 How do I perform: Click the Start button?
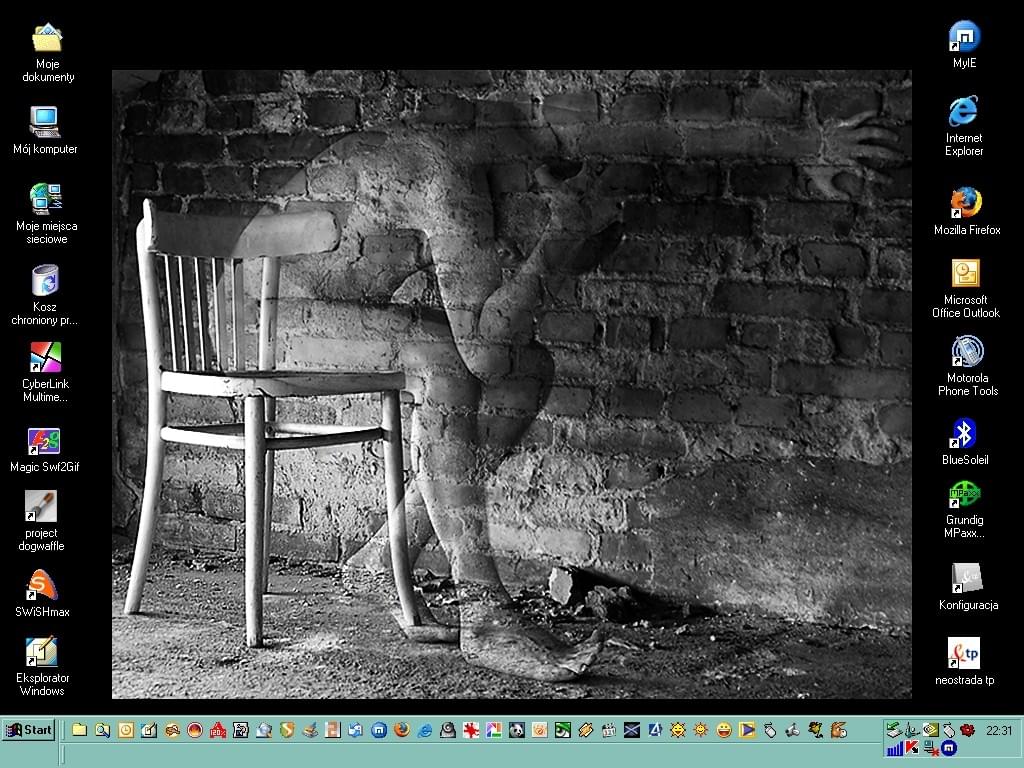click(28, 730)
